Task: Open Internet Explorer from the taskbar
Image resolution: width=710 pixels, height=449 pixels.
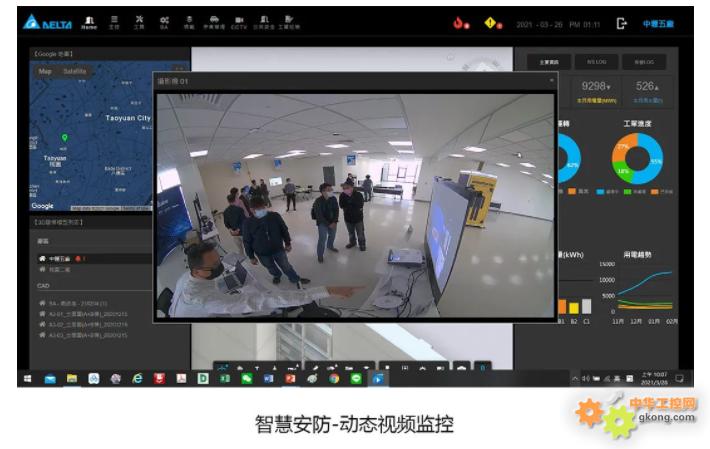Action: pyautogui.click(x=137, y=379)
